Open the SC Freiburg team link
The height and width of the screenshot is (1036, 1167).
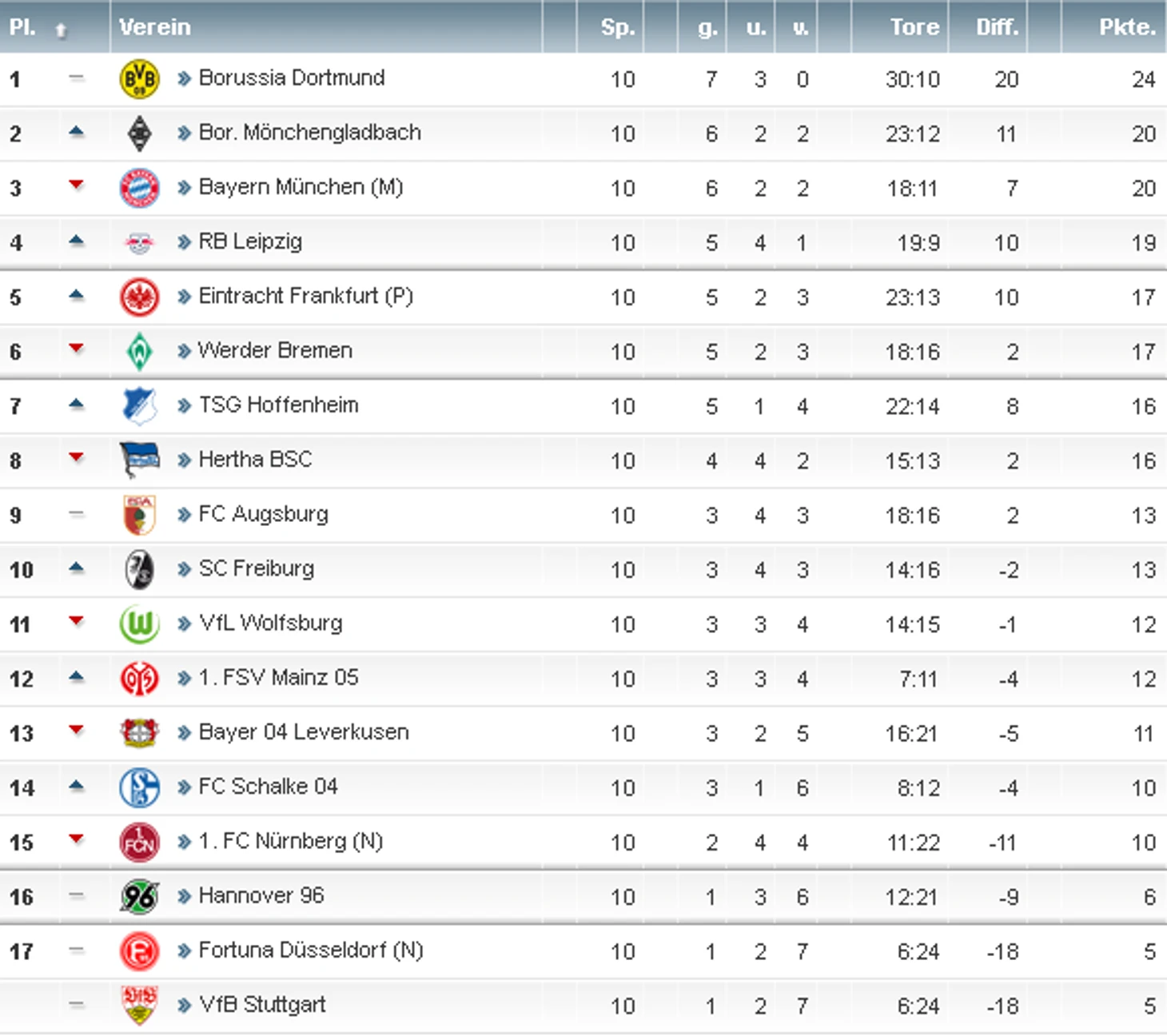point(256,568)
